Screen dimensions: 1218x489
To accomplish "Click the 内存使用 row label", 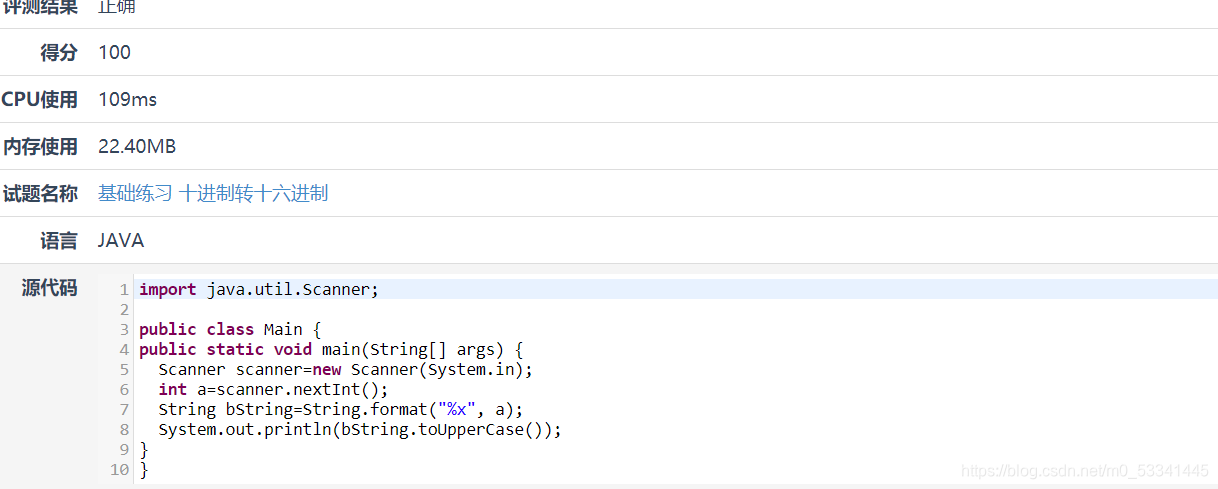I will click(40, 146).
